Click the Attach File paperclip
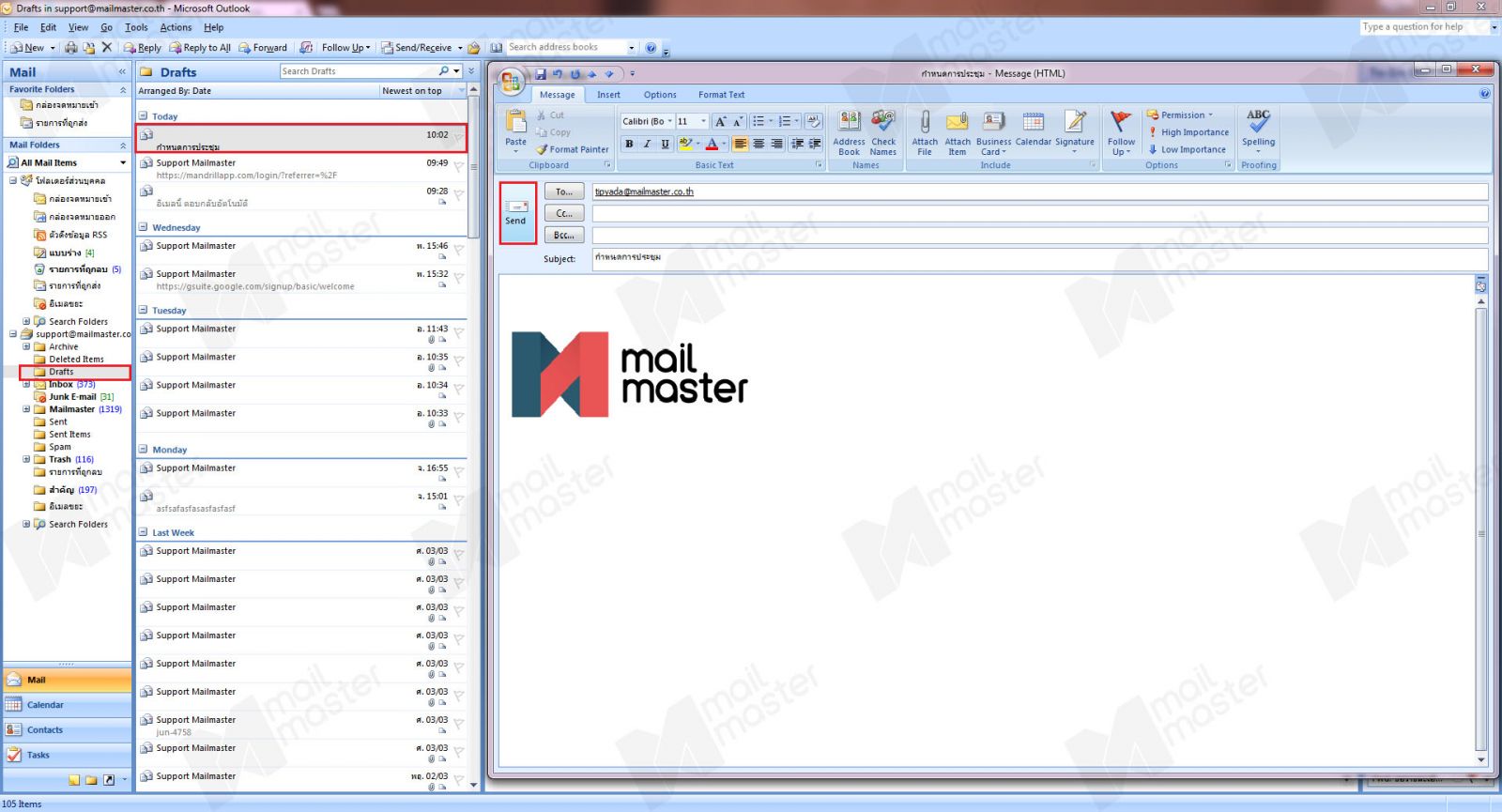 (x=925, y=132)
